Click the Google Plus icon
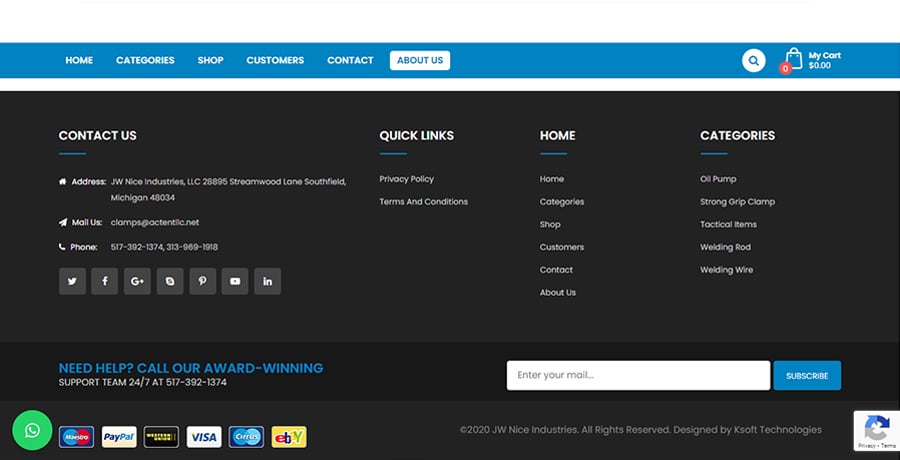900x460 pixels. (137, 281)
